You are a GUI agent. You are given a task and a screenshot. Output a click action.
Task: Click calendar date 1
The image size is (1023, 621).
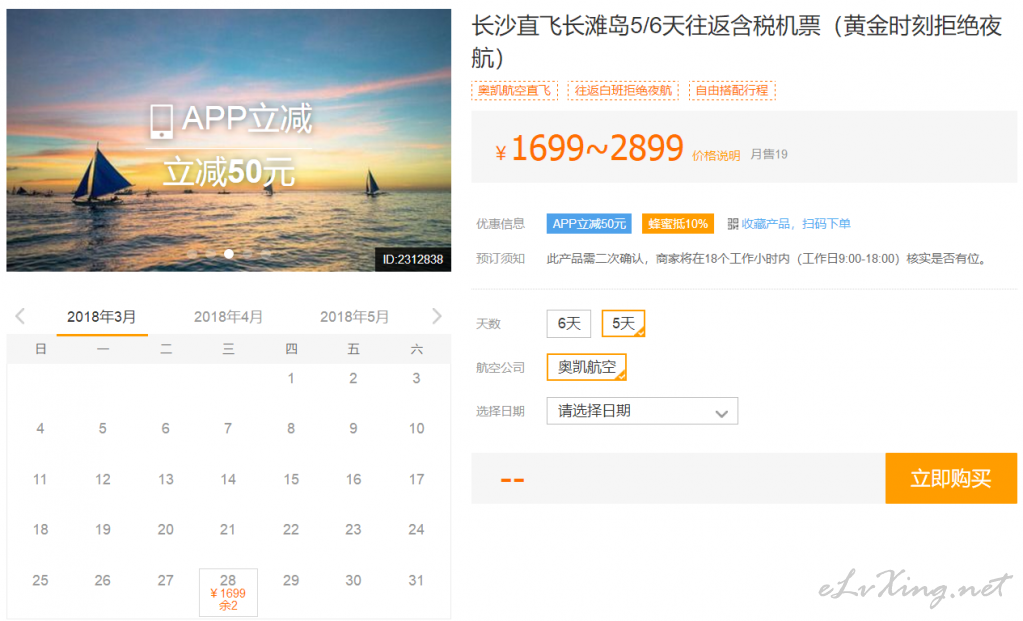[291, 378]
